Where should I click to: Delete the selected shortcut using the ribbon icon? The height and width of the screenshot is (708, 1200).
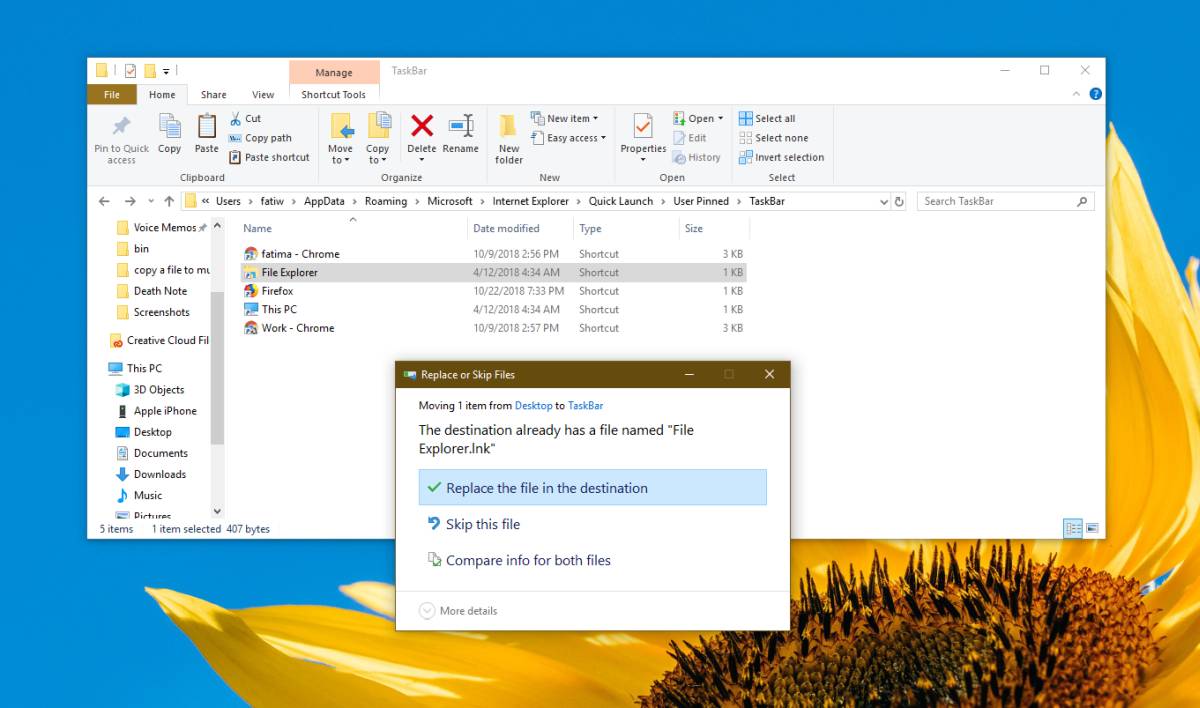(x=421, y=131)
